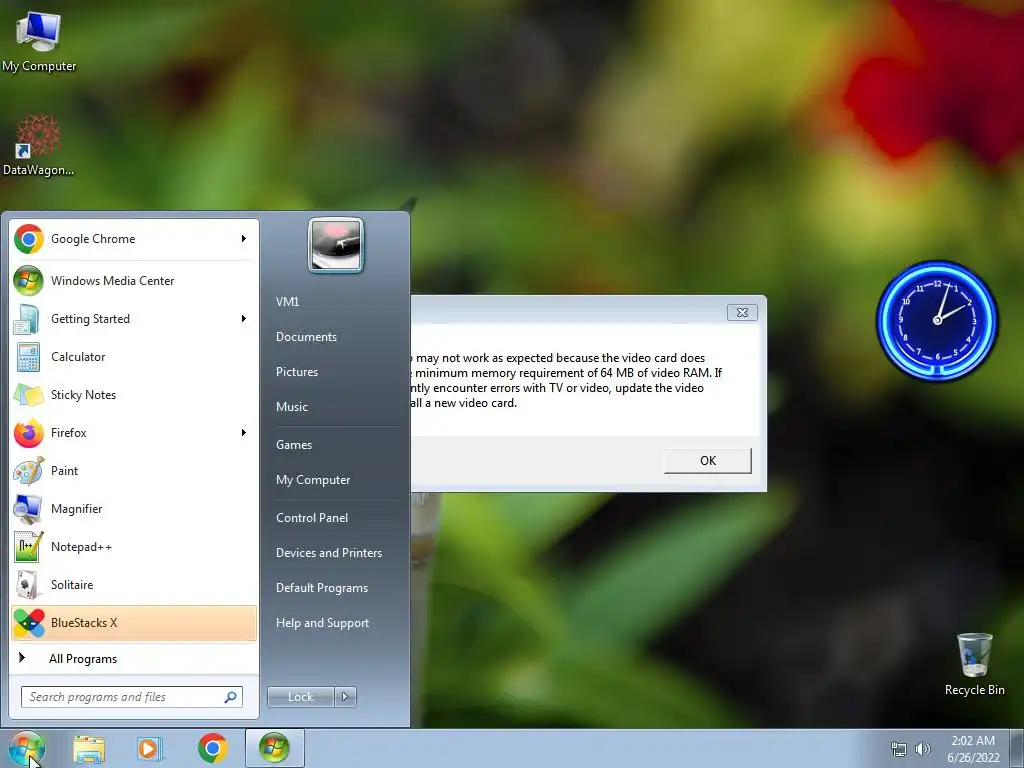
Task: Open My Computer from Start menu right pane
Action: (336, 480)
